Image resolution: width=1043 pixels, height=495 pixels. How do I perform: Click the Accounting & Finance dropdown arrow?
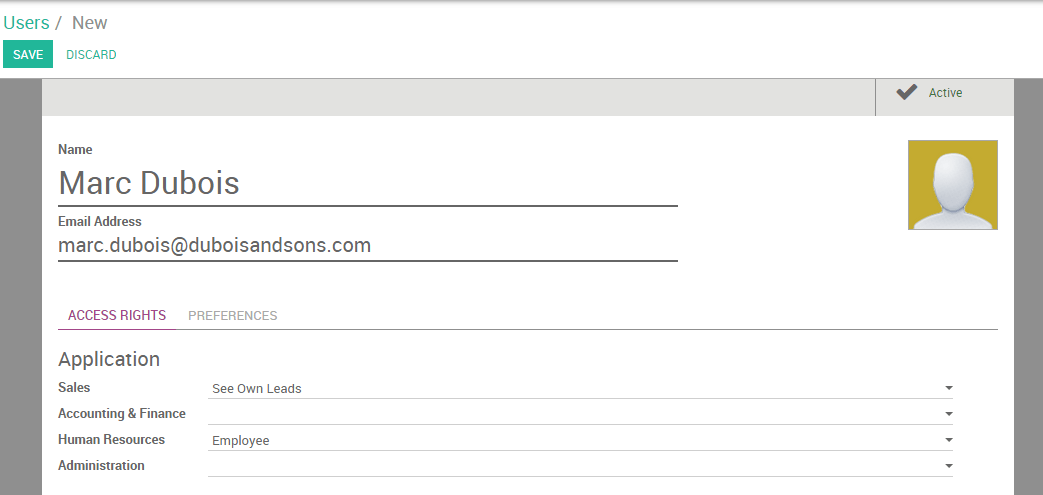pyautogui.click(x=948, y=414)
